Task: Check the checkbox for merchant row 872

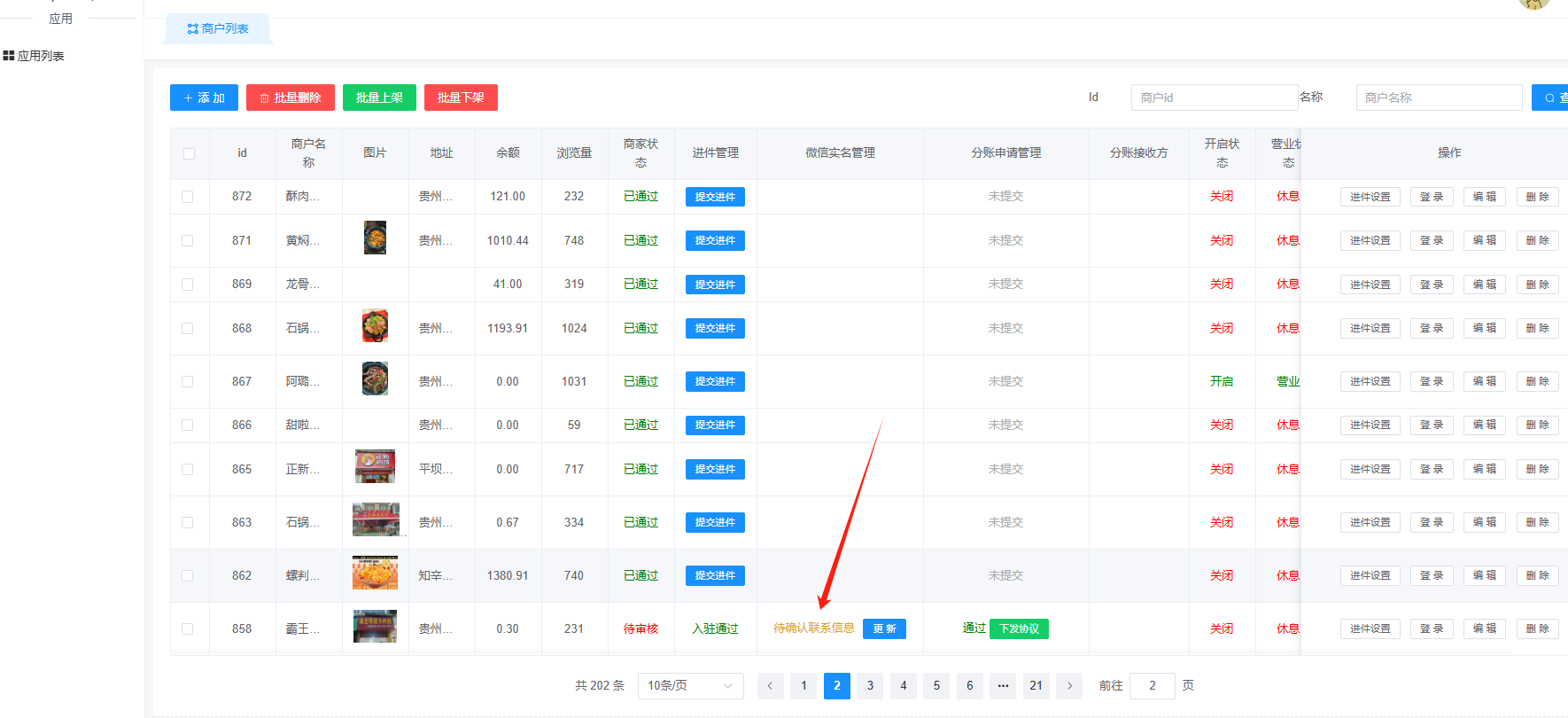Action: pos(188,197)
